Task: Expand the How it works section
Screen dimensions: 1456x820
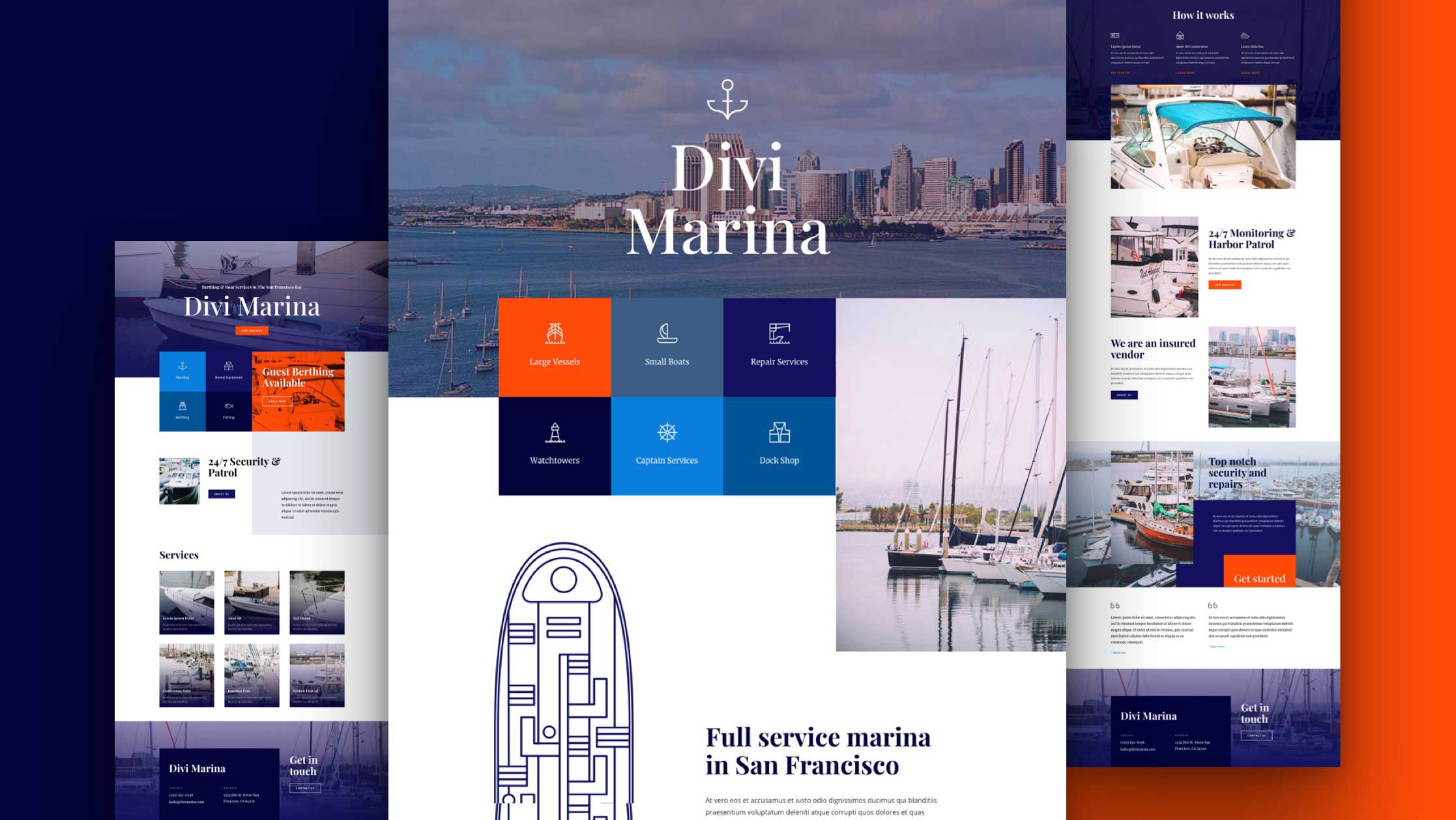Action: pyautogui.click(x=1201, y=14)
